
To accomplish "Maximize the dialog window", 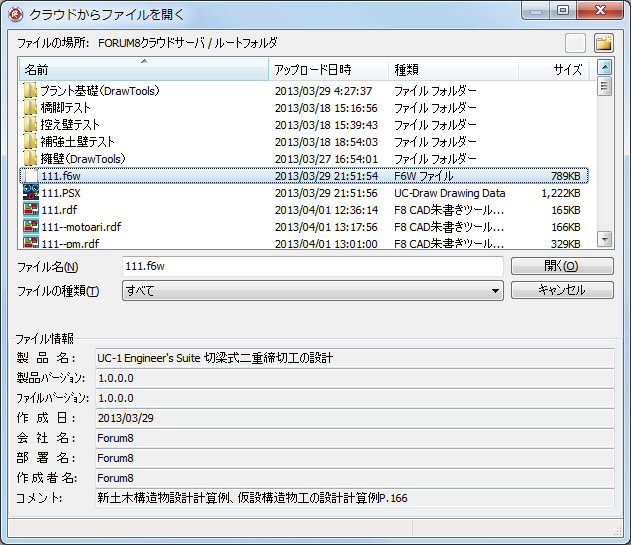I will tap(563, 10).
